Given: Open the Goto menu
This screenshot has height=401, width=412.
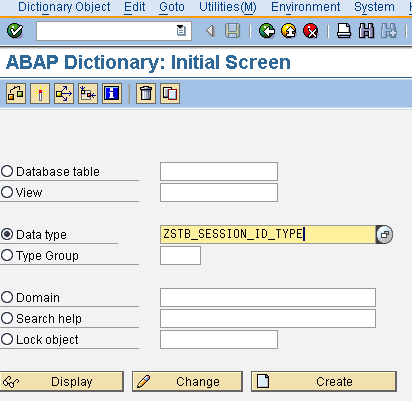Looking at the screenshot, I should tap(172, 7).
